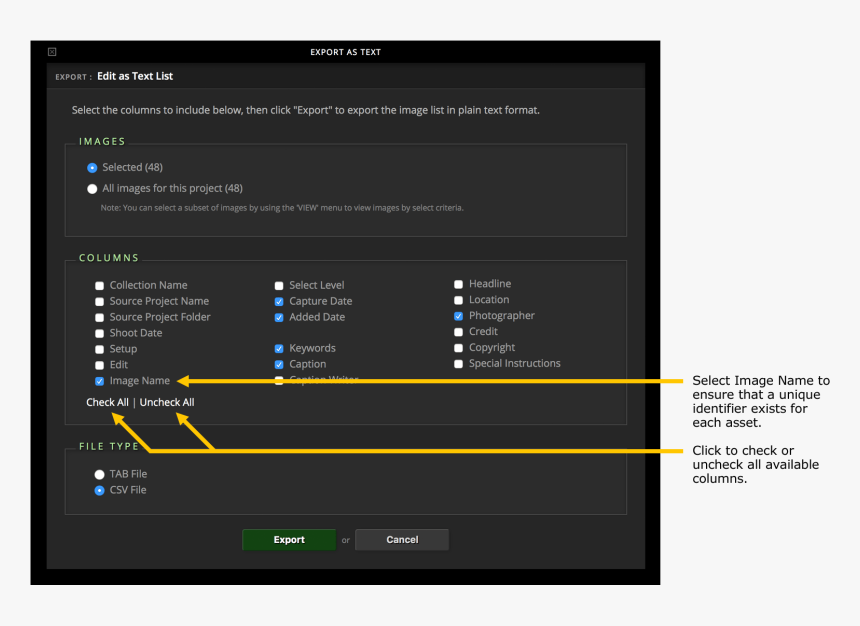Uncheck the Keywords column

click(279, 349)
